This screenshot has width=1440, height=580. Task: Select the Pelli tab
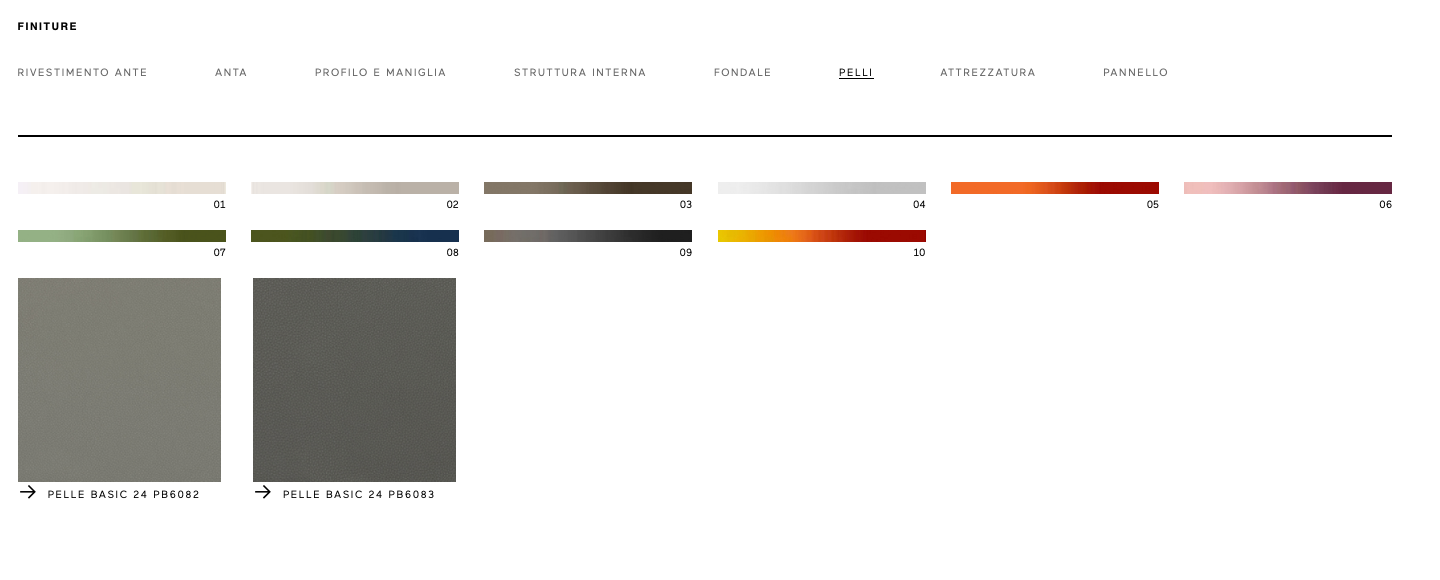pyautogui.click(x=856, y=73)
